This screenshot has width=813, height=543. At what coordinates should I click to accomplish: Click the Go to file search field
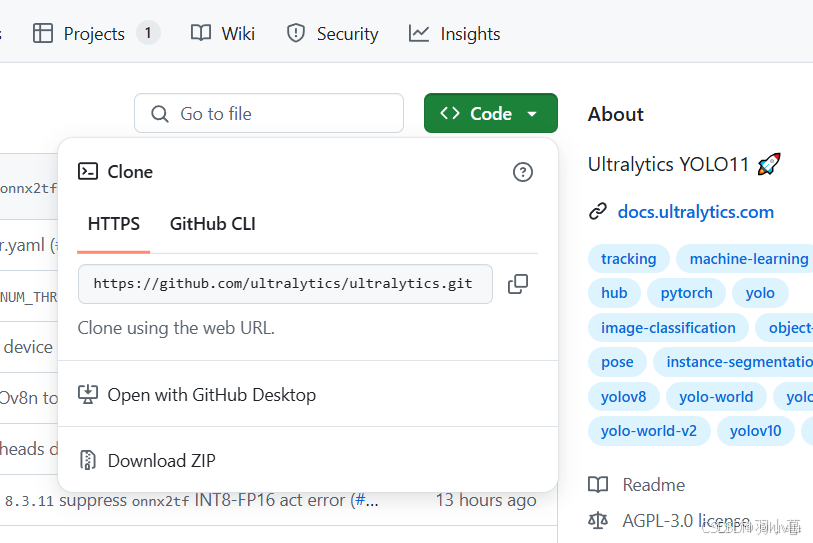(x=269, y=113)
